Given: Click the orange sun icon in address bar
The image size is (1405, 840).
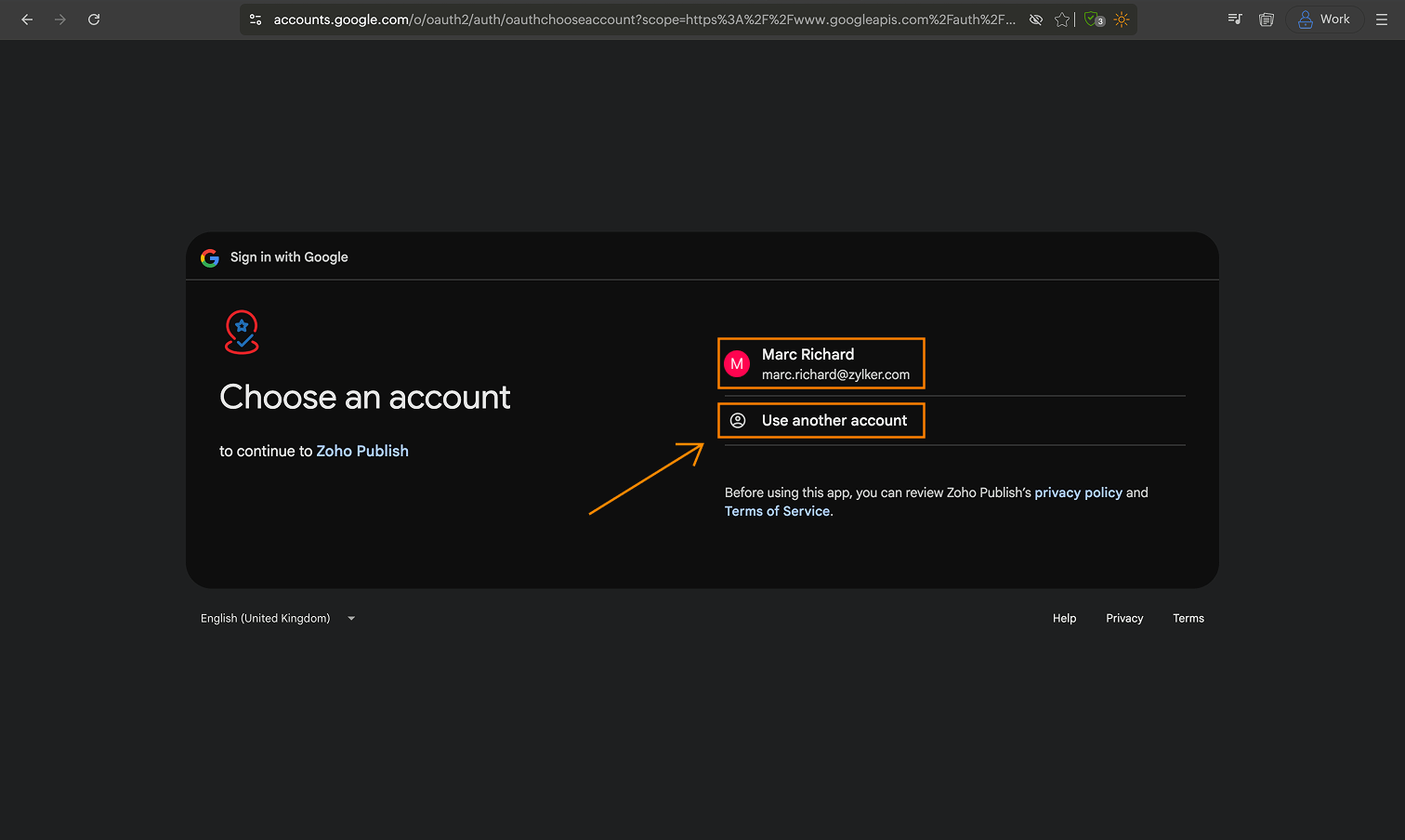Looking at the screenshot, I should pyautogui.click(x=1122, y=20).
